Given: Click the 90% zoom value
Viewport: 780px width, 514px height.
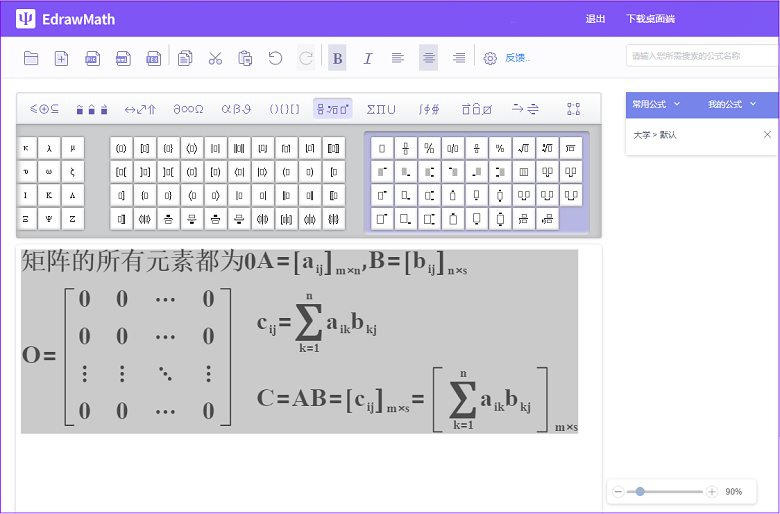Looking at the screenshot, I should click(734, 492).
